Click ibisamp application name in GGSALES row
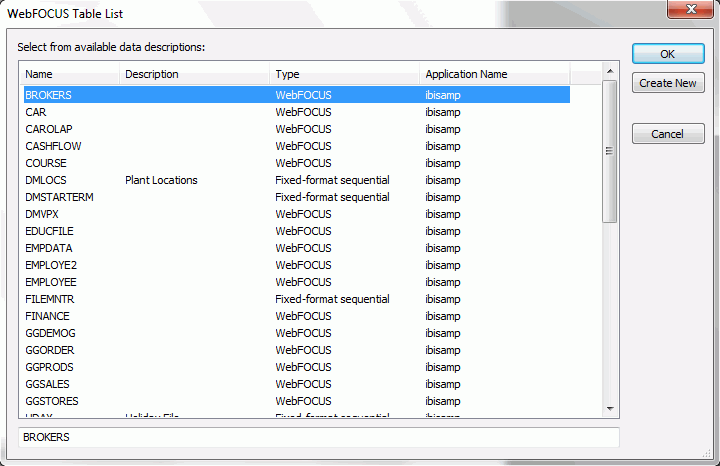This screenshot has width=720, height=466. [x=443, y=384]
